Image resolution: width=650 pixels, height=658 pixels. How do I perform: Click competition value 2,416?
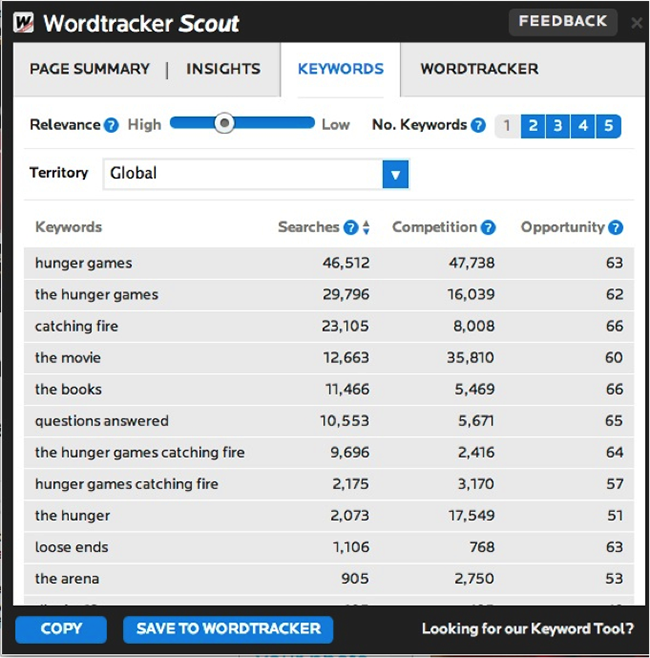click(x=476, y=452)
